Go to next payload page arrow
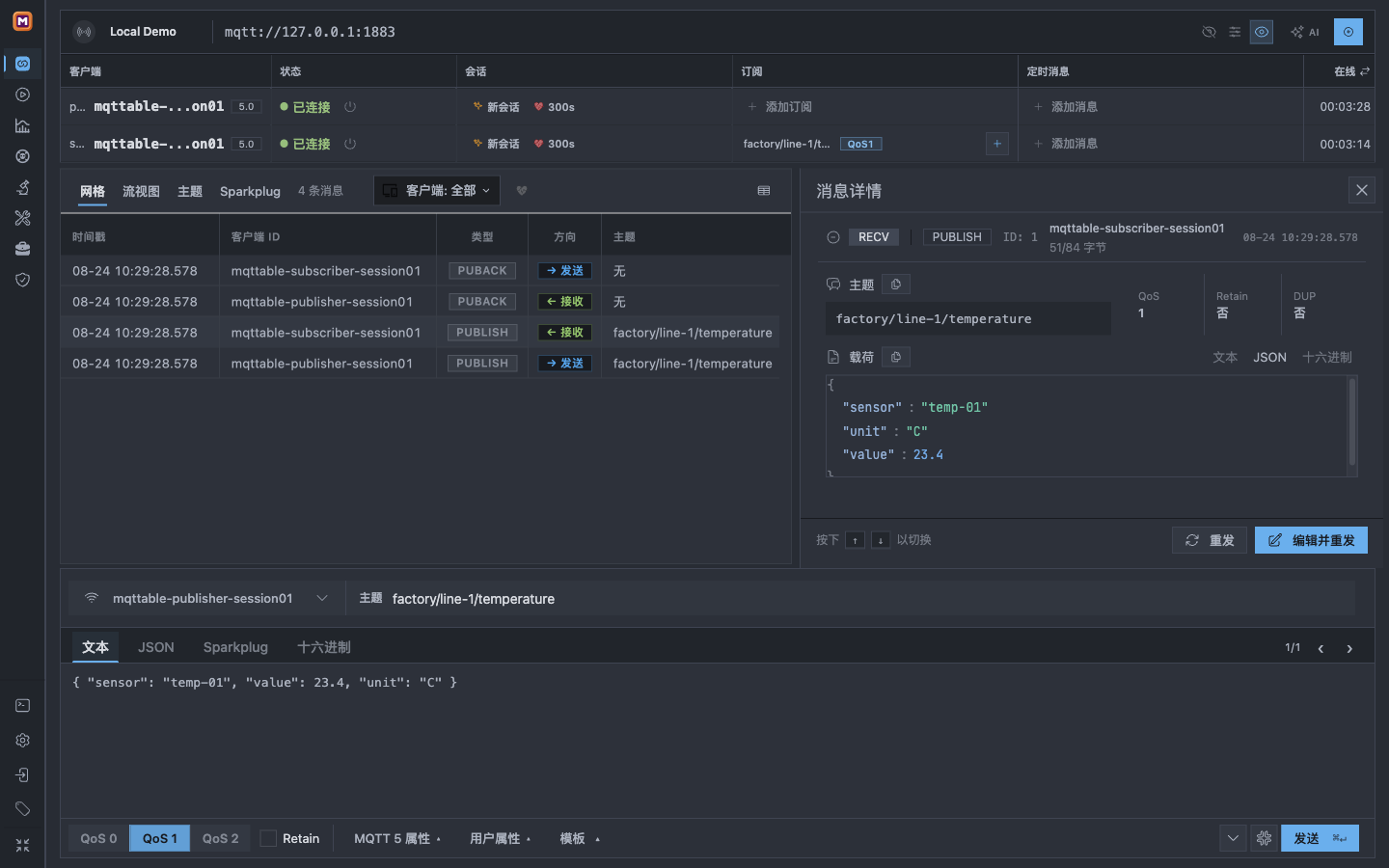The width and height of the screenshot is (1389, 868). tap(1349, 648)
